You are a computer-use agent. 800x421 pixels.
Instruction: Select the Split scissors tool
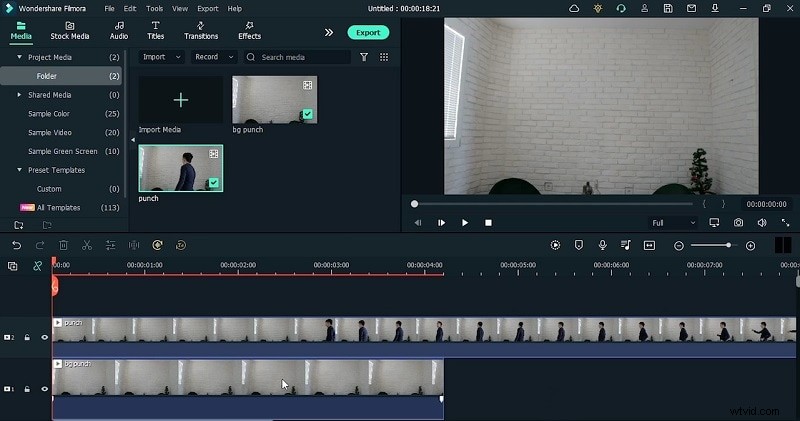tap(87, 245)
